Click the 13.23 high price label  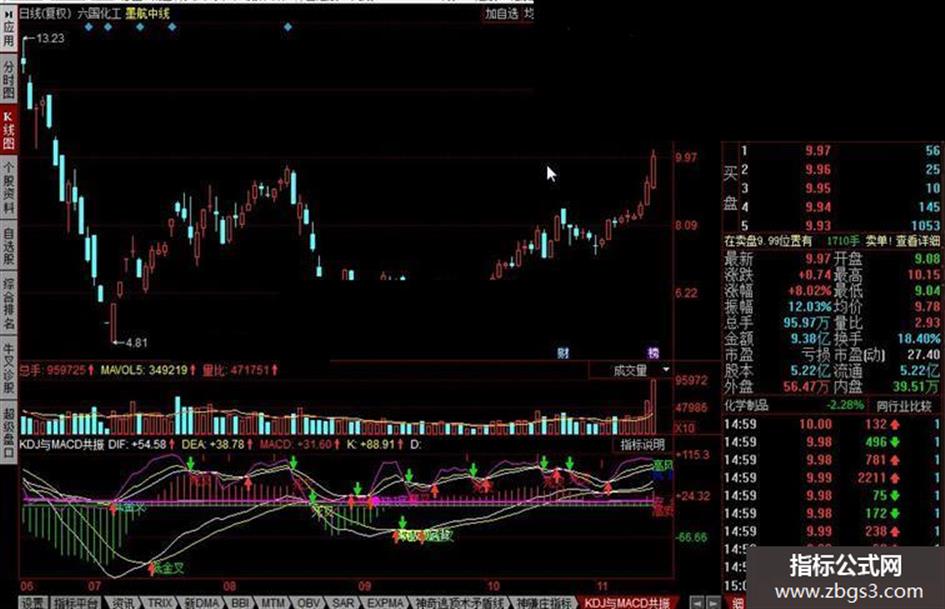pos(50,39)
